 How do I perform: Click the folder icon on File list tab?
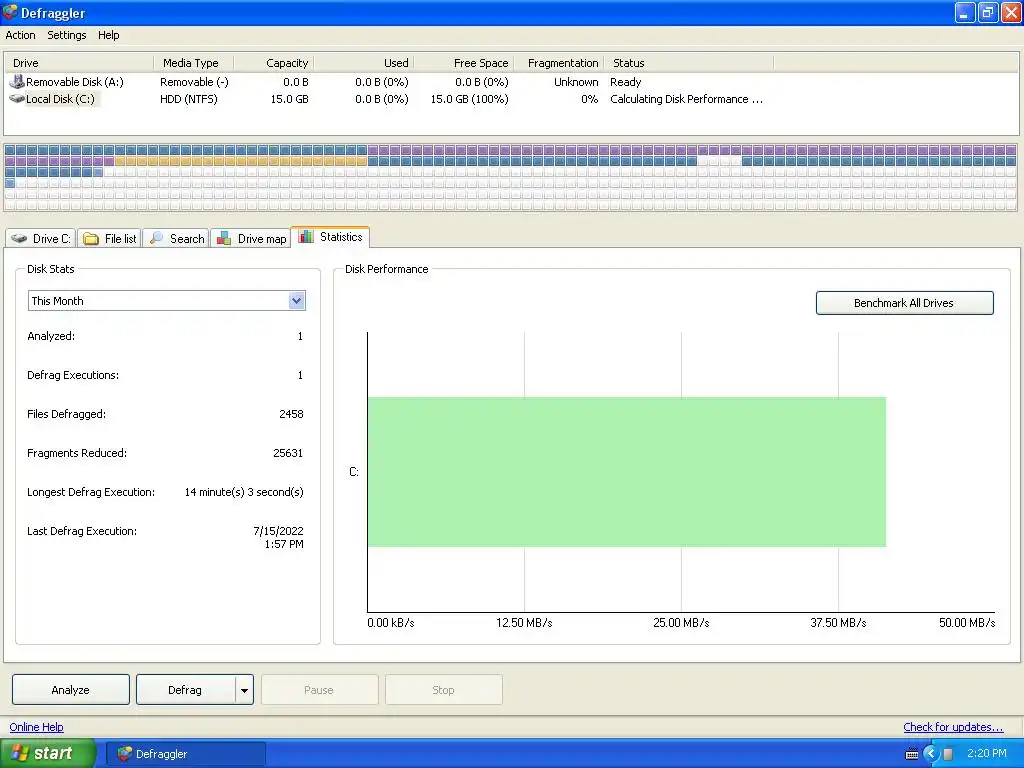(91, 239)
